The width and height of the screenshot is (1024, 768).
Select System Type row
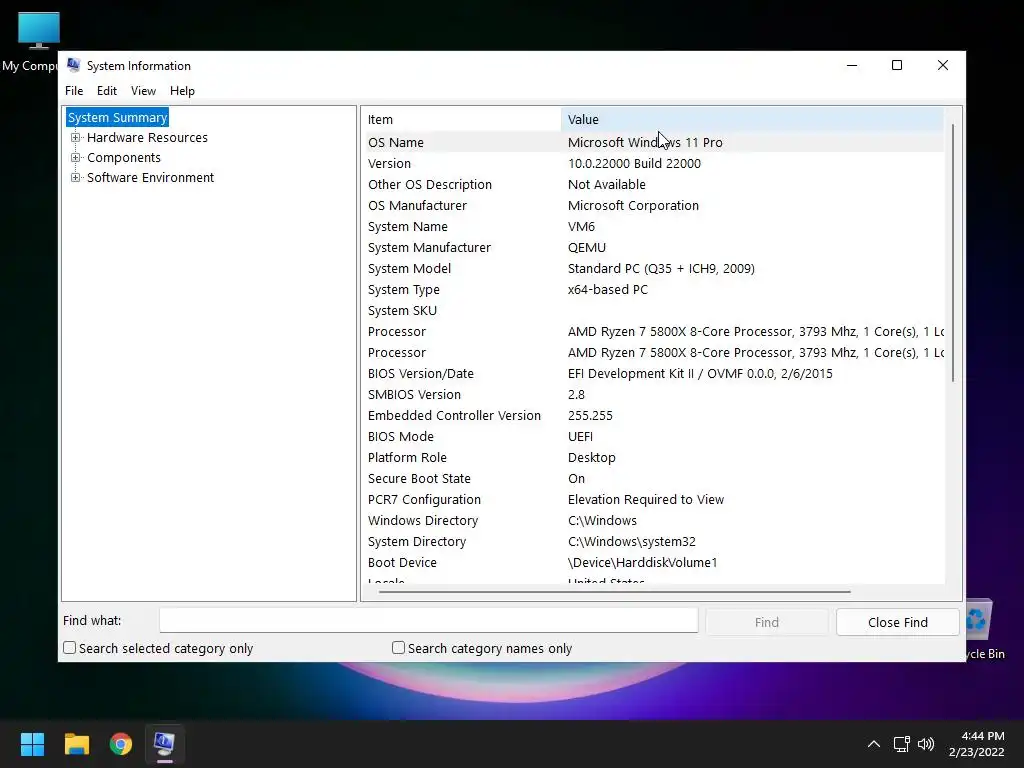tap(654, 289)
